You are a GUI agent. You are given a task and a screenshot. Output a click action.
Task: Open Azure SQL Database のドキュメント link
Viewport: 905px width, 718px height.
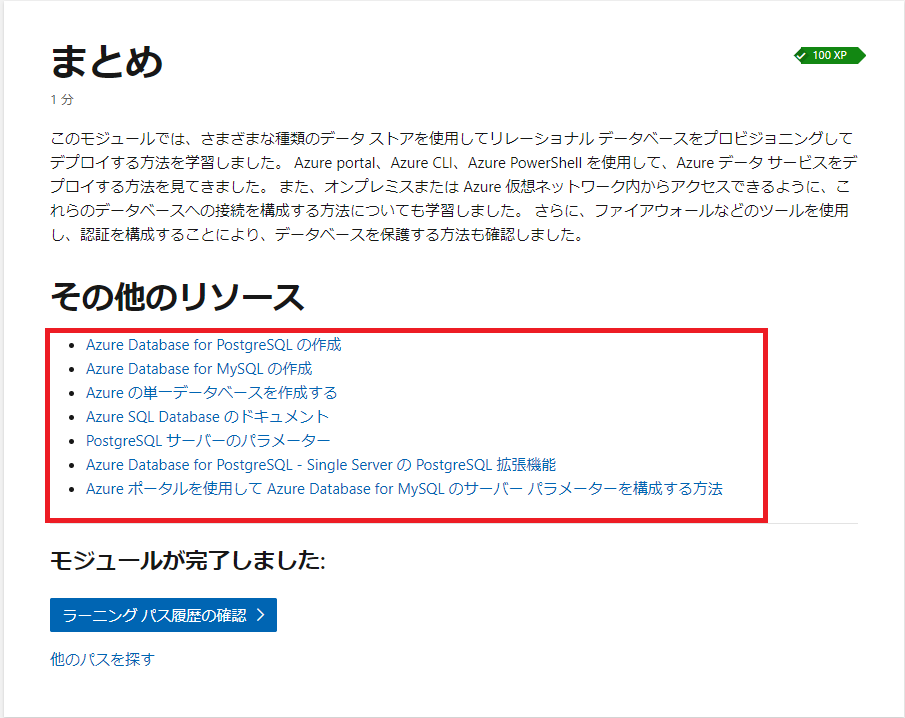tap(207, 417)
